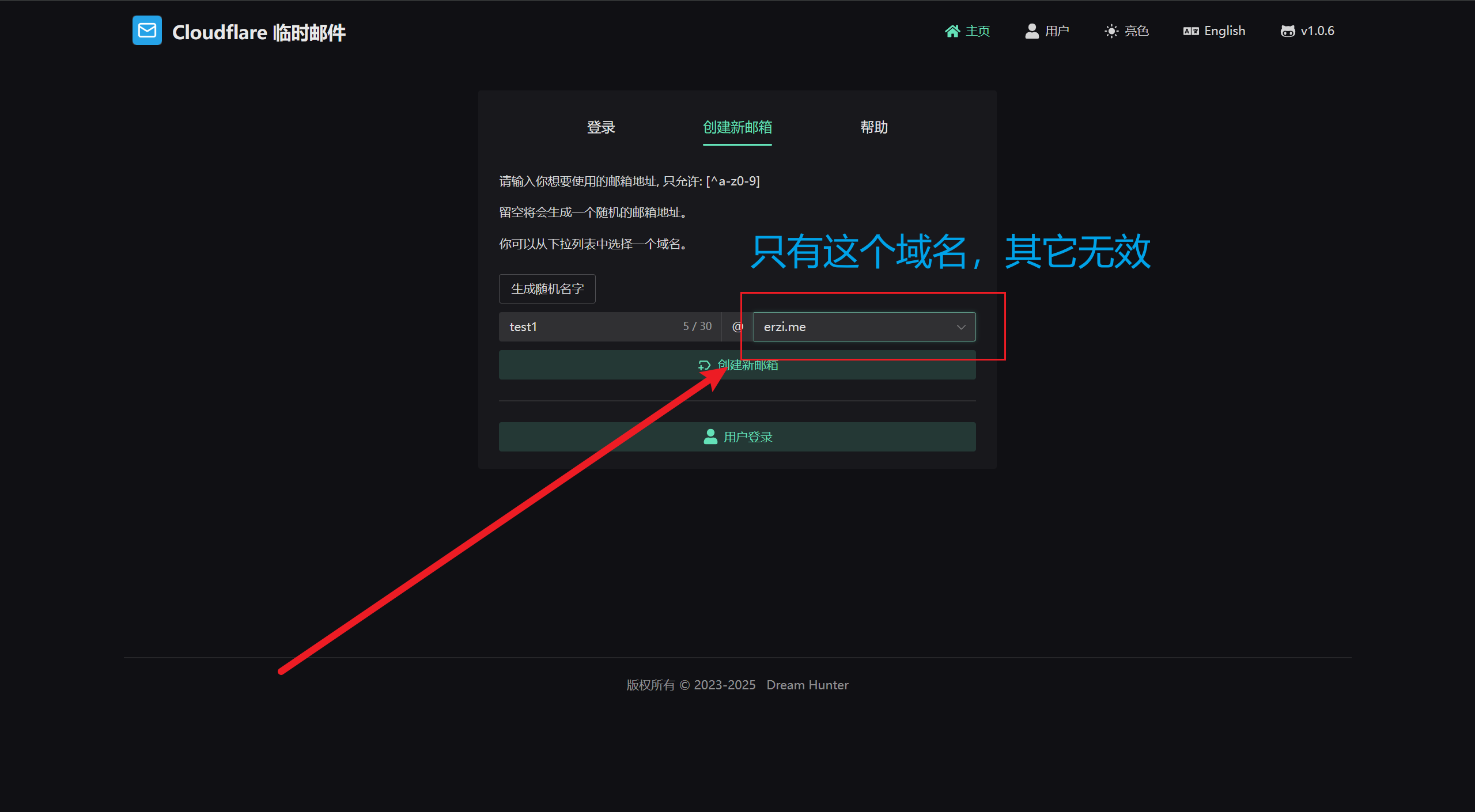The width and height of the screenshot is (1475, 812).
Task: Click the user person icon in navbar
Action: tap(1031, 31)
